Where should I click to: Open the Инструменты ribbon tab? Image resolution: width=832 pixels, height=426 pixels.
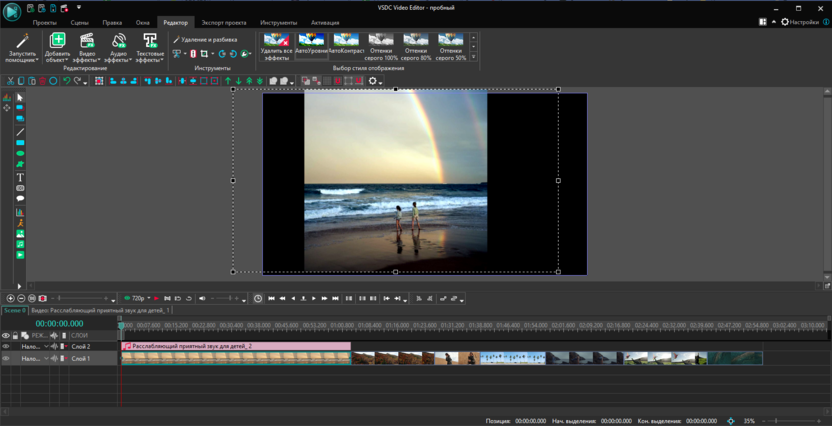[278, 22]
